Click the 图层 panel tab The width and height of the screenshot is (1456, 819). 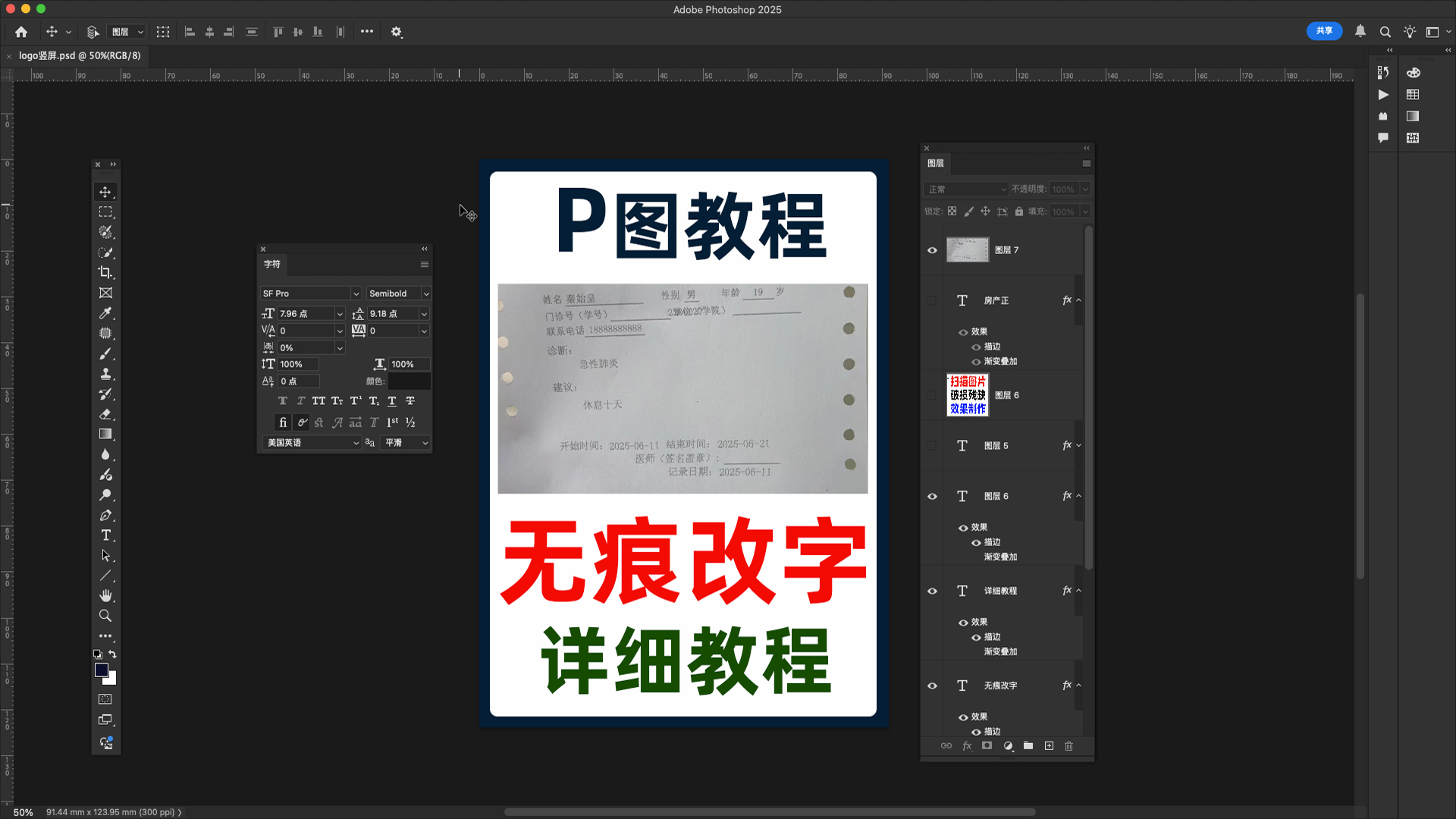[936, 163]
